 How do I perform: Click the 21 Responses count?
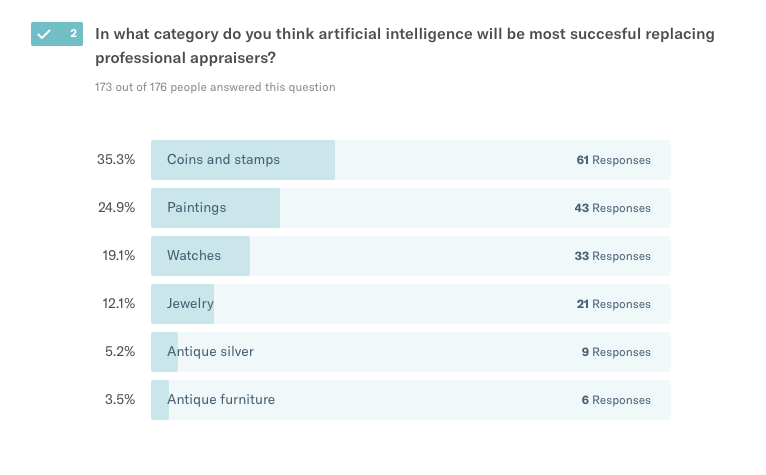[613, 304]
